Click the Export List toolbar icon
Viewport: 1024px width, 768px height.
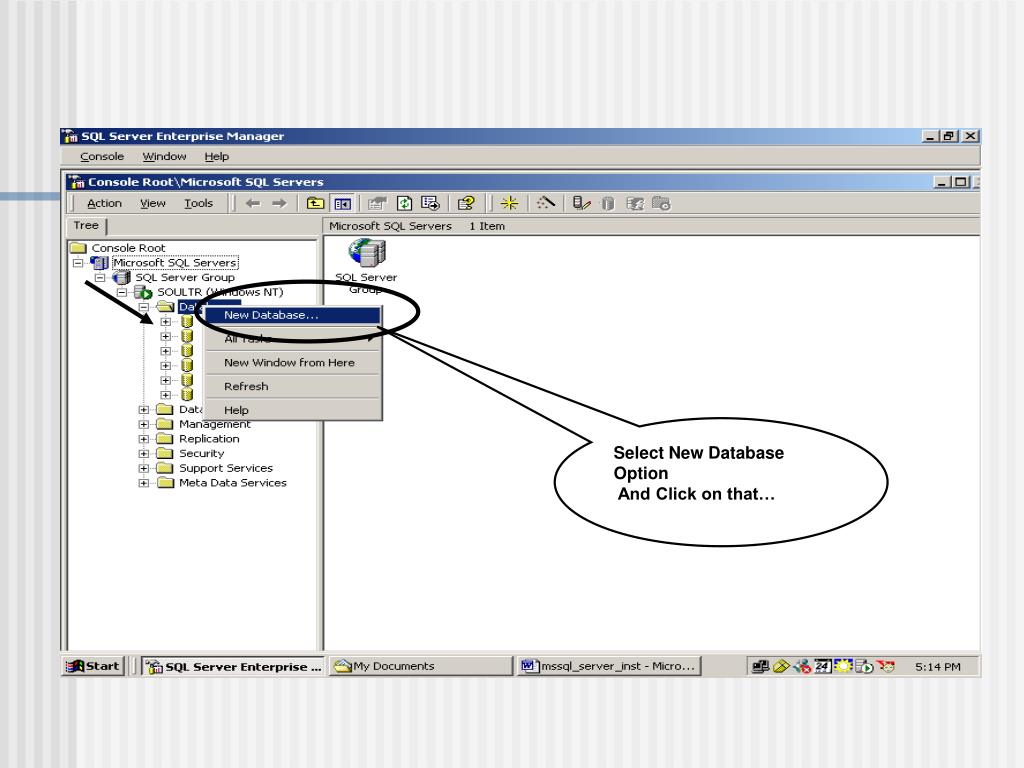(430, 204)
